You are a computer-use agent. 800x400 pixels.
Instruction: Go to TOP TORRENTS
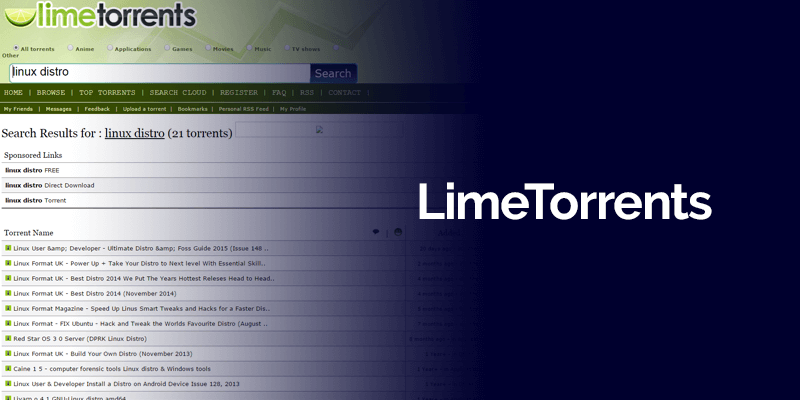click(107, 93)
